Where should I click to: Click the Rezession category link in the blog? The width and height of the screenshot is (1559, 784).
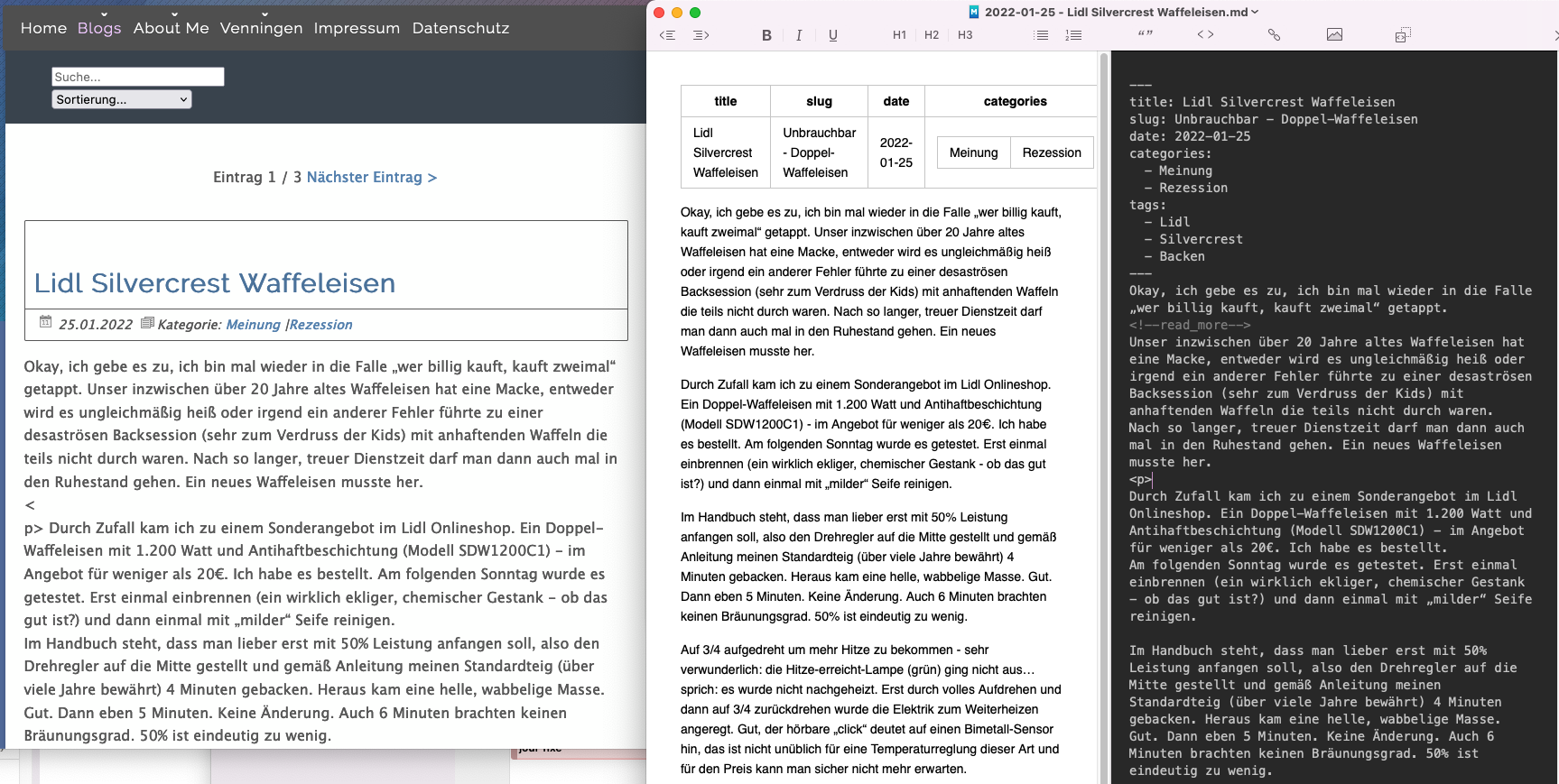(320, 325)
